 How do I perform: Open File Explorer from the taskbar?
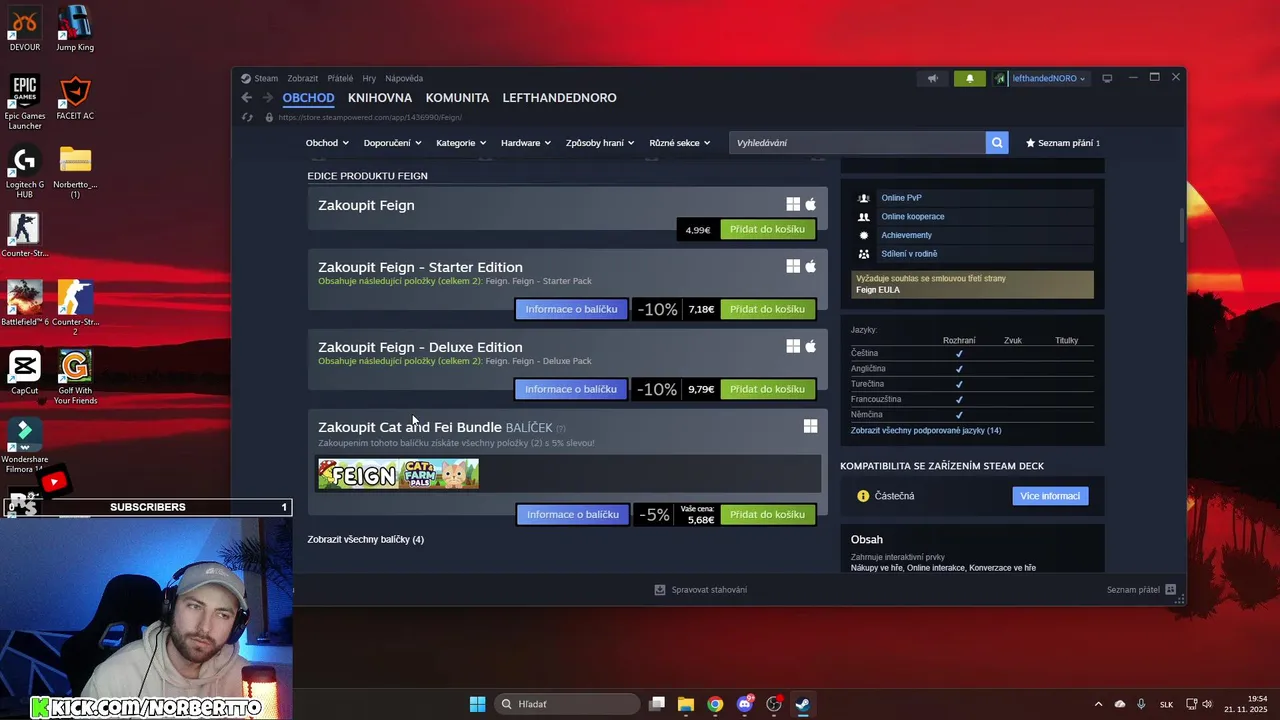pyautogui.click(x=686, y=704)
